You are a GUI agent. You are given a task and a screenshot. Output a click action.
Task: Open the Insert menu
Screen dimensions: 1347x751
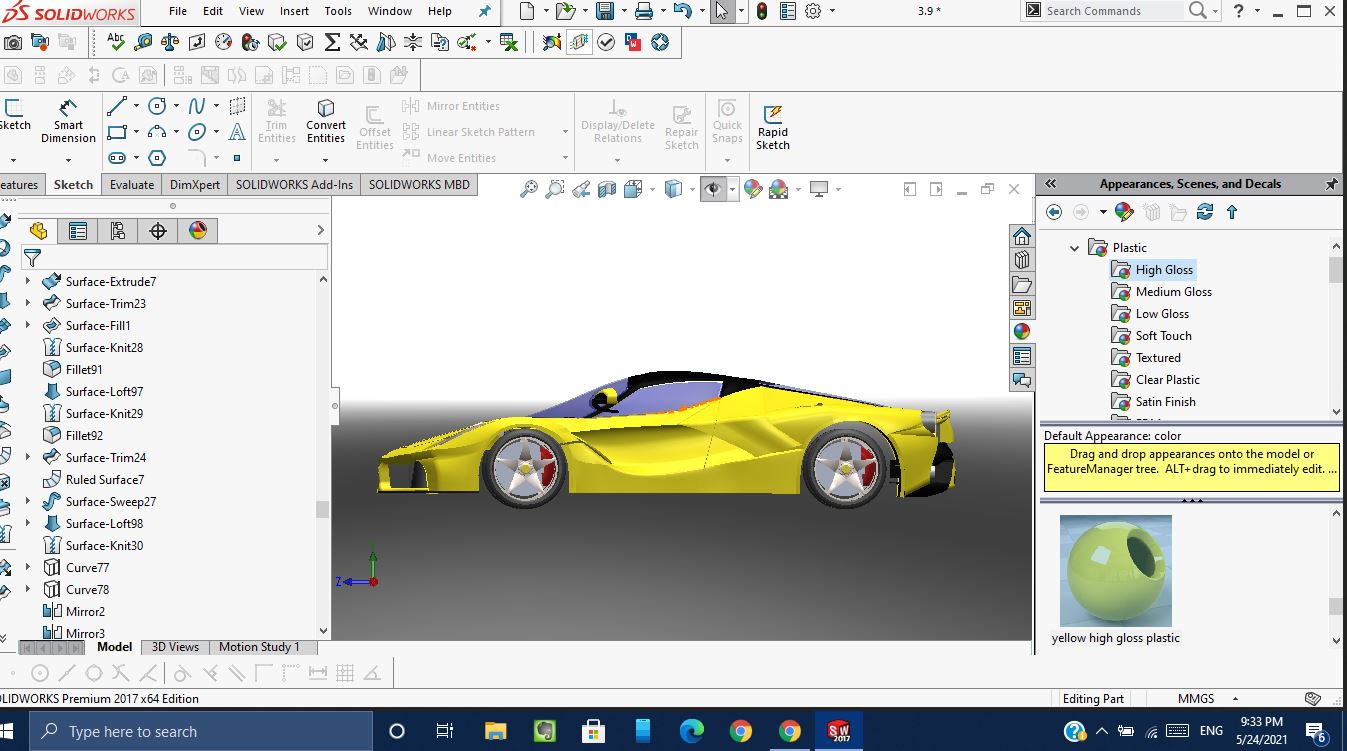(294, 11)
